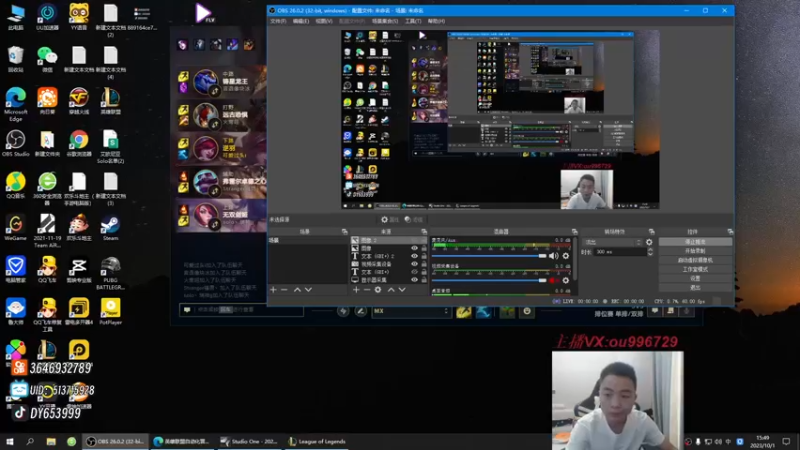This screenshot has width=800, height=450.
Task: Move selected source down in Sources panel
Action: pyautogui.click(x=402, y=290)
